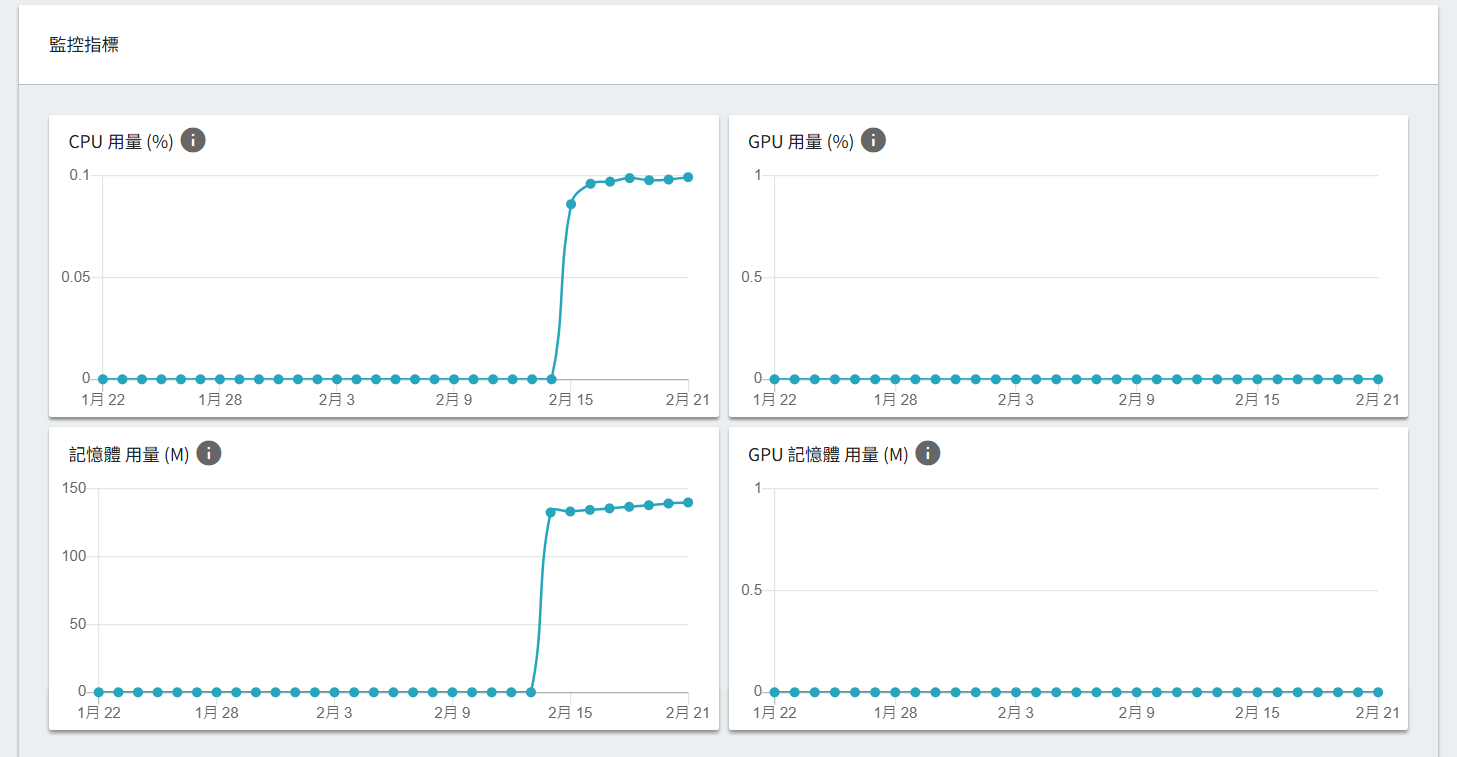This screenshot has height=757, width=1457.
Task: Click the 0.5 y-axis label on the GPU 用量 chart
Action: point(752,277)
